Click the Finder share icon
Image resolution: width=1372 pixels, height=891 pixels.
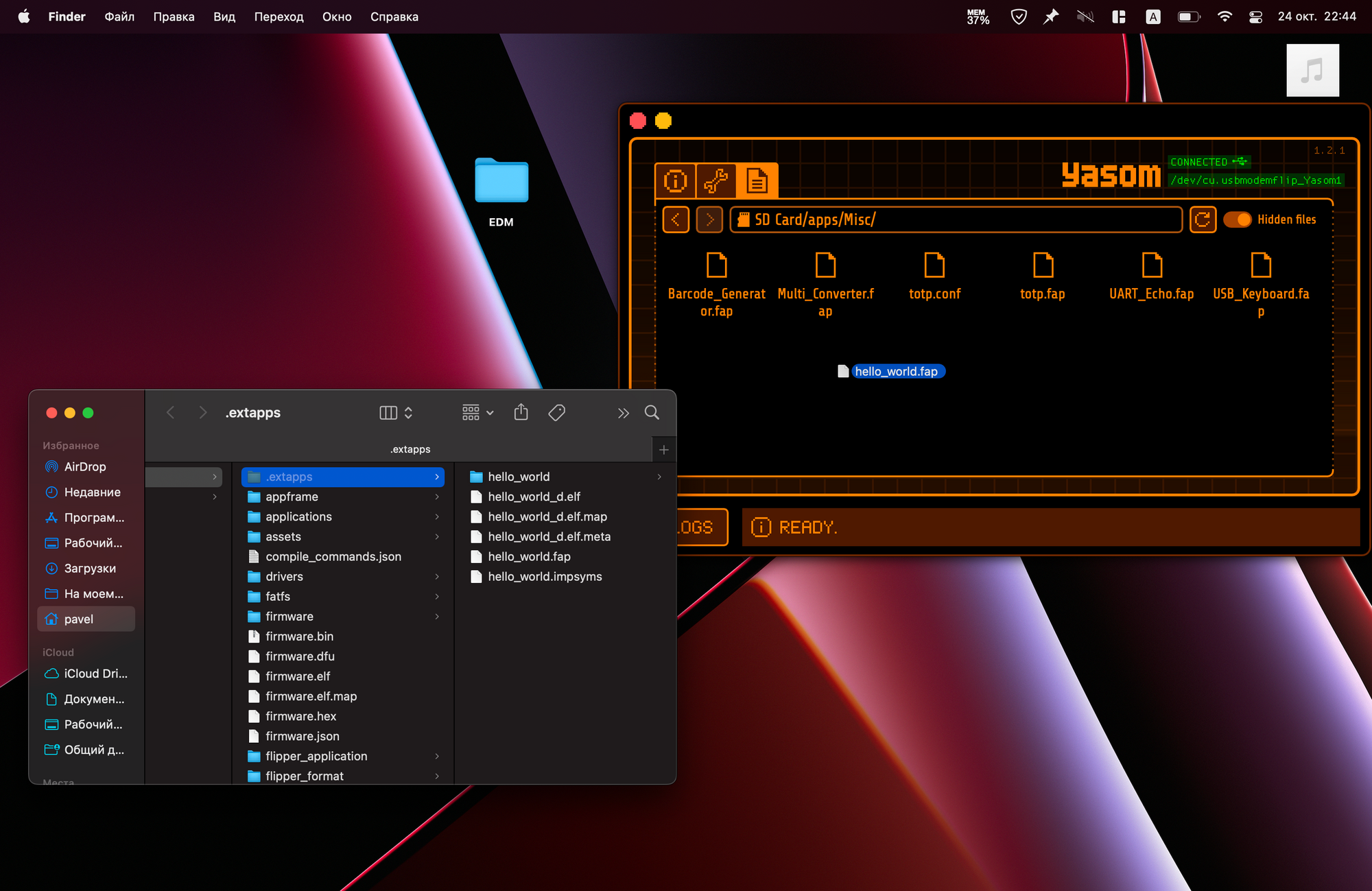pyautogui.click(x=521, y=412)
